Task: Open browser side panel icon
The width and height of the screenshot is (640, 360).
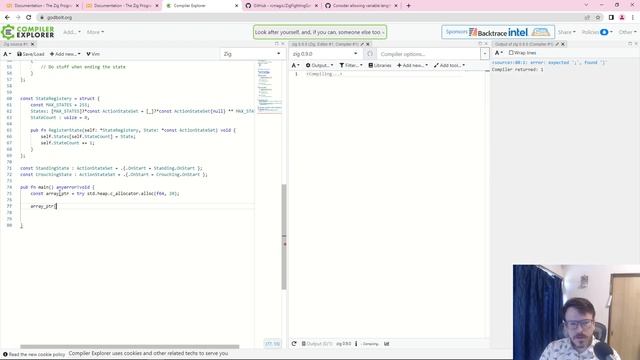Action: [x=611, y=18]
